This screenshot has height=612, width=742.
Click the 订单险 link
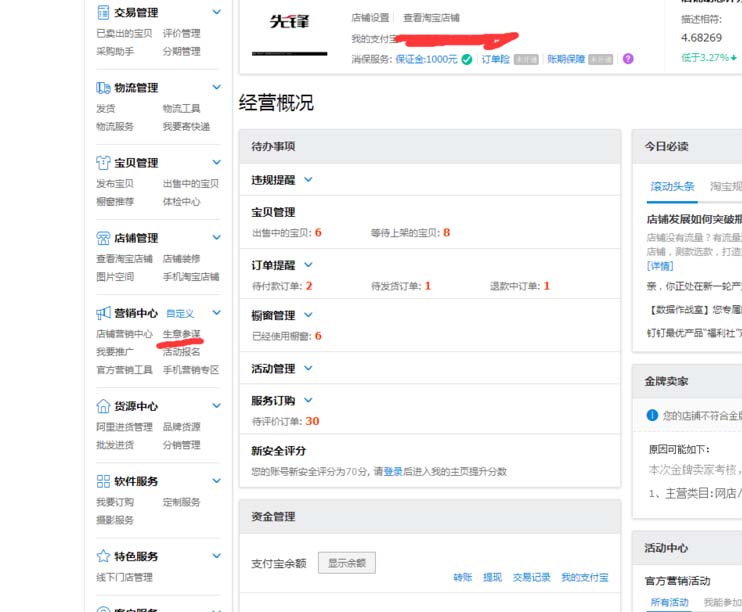(x=495, y=59)
